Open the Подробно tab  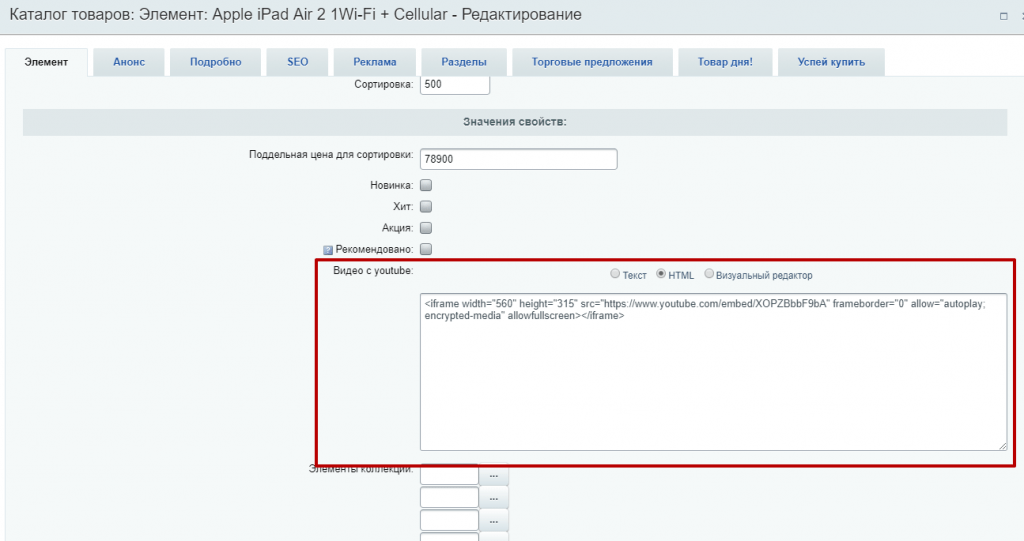[216, 62]
